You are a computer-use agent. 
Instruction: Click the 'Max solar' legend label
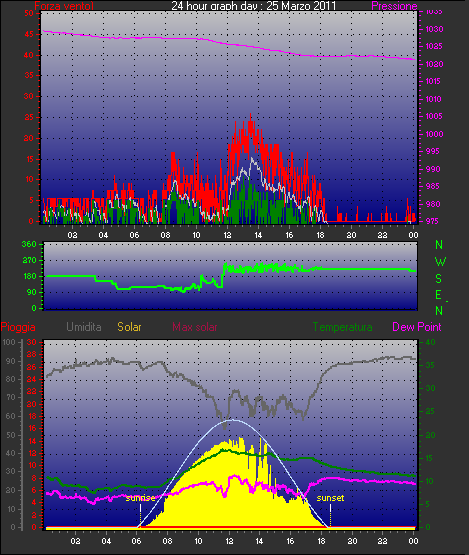point(195,327)
